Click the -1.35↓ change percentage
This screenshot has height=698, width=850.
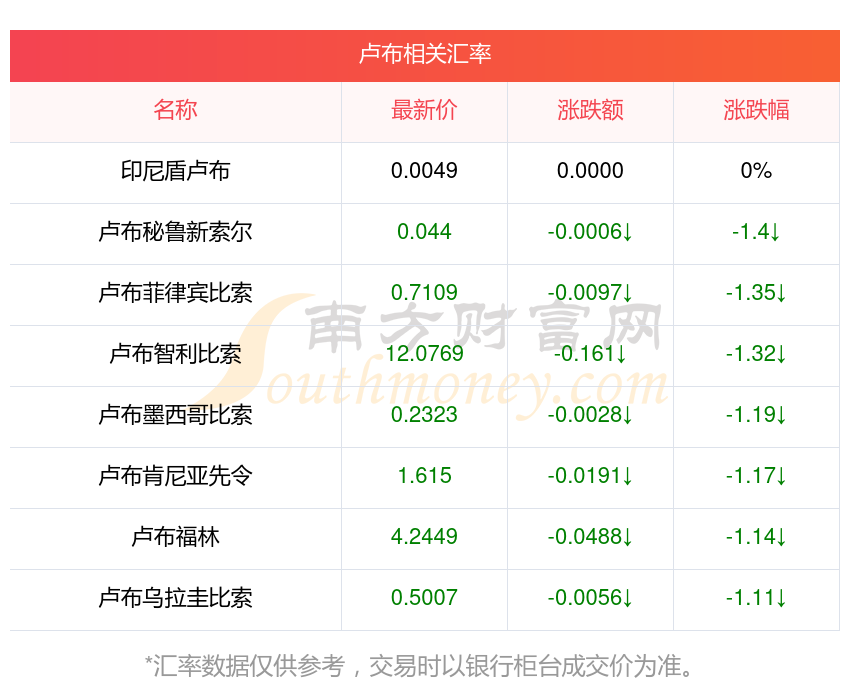[x=756, y=293]
